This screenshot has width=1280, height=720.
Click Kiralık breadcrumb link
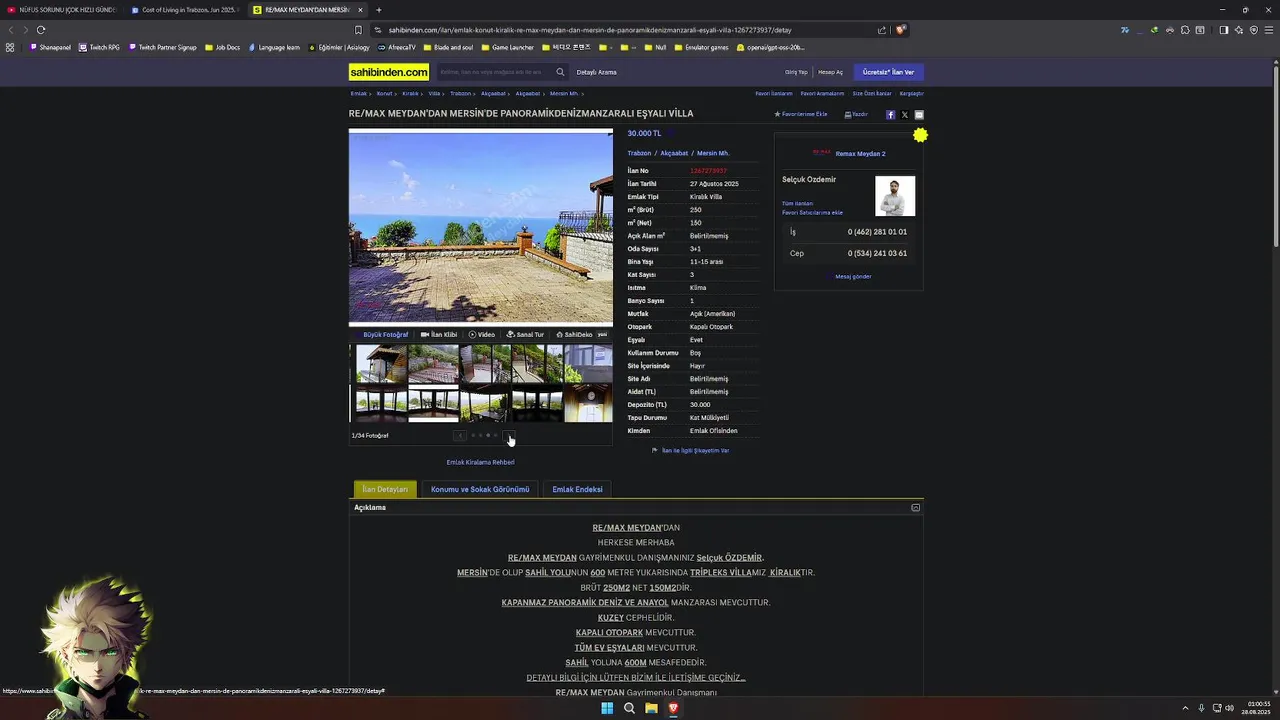coord(410,93)
